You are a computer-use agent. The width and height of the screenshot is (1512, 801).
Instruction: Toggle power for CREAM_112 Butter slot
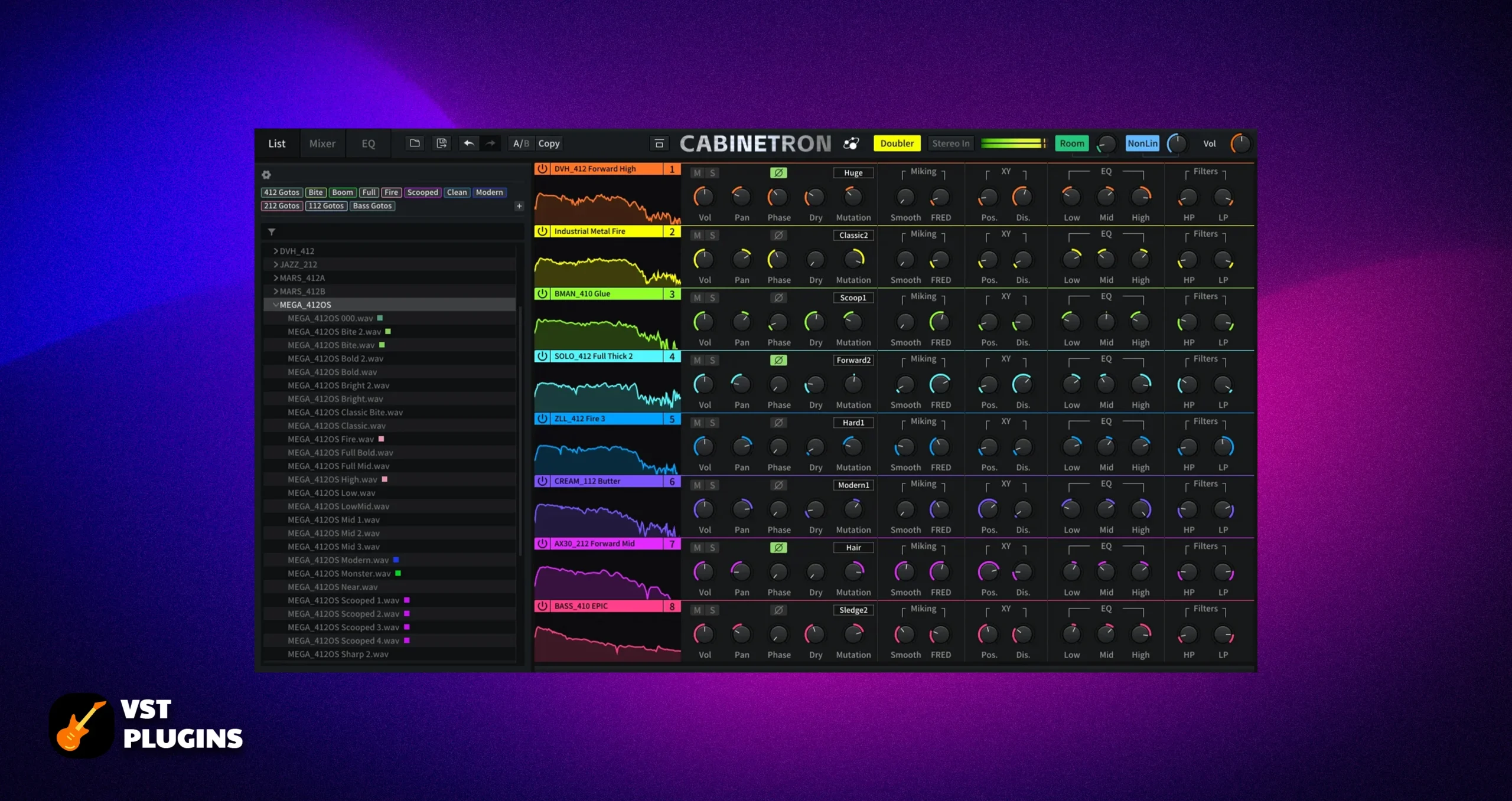[x=542, y=481]
